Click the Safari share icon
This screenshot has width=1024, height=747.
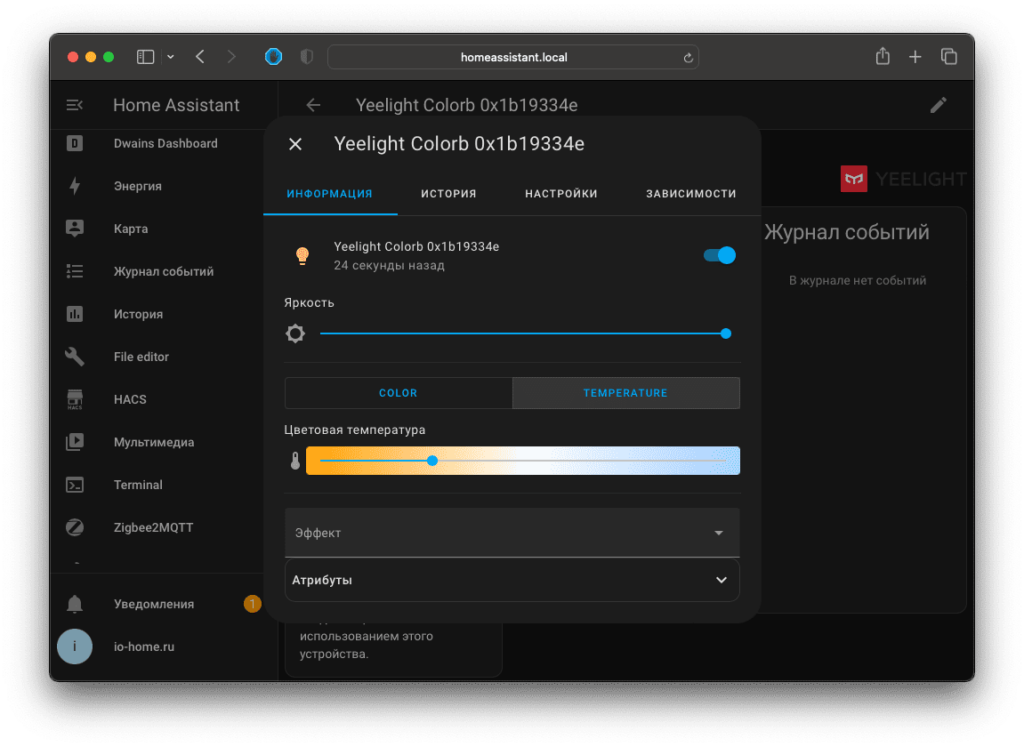point(882,56)
